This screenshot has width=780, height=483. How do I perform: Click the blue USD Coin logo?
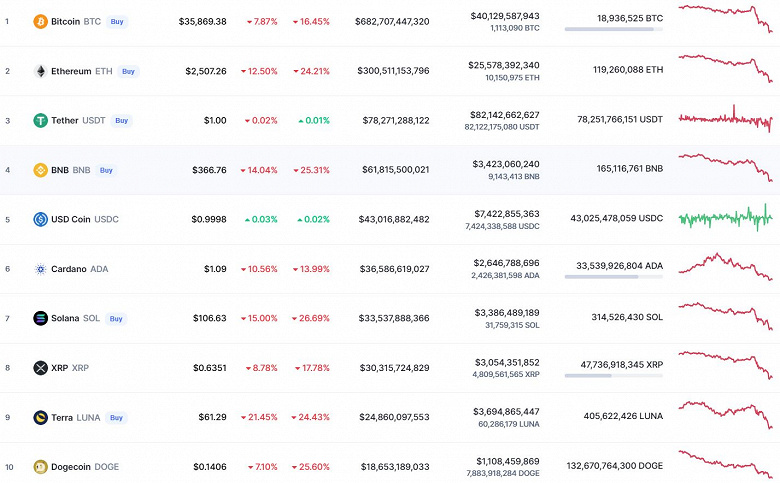point(40,219)
